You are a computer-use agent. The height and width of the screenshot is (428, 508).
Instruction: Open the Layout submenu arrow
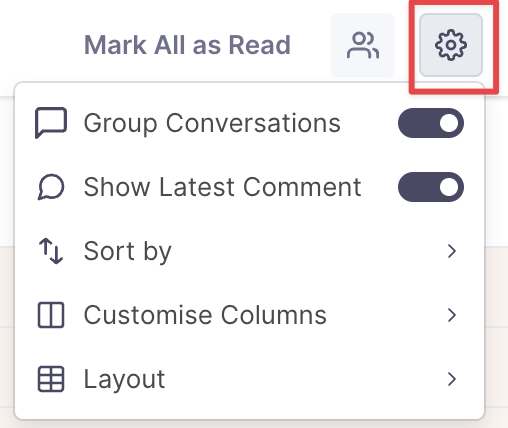(452, 379)
